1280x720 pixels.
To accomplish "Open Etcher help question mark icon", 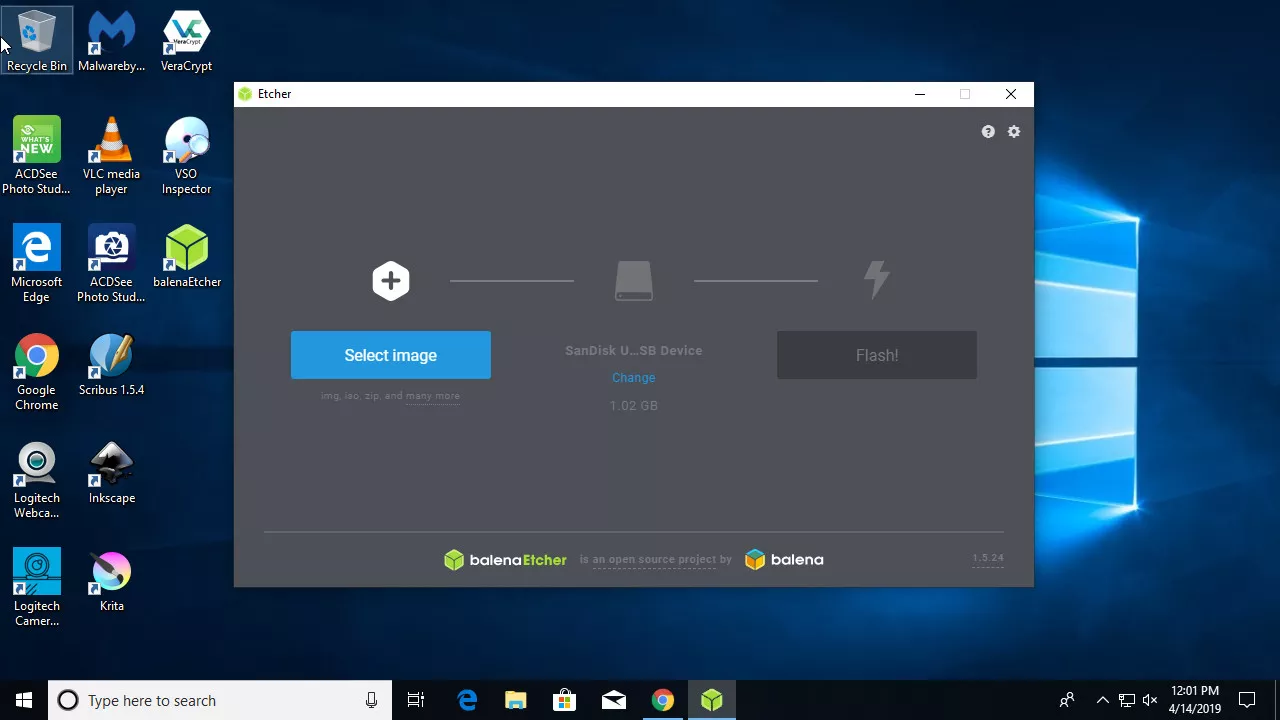I will point(988,132).
